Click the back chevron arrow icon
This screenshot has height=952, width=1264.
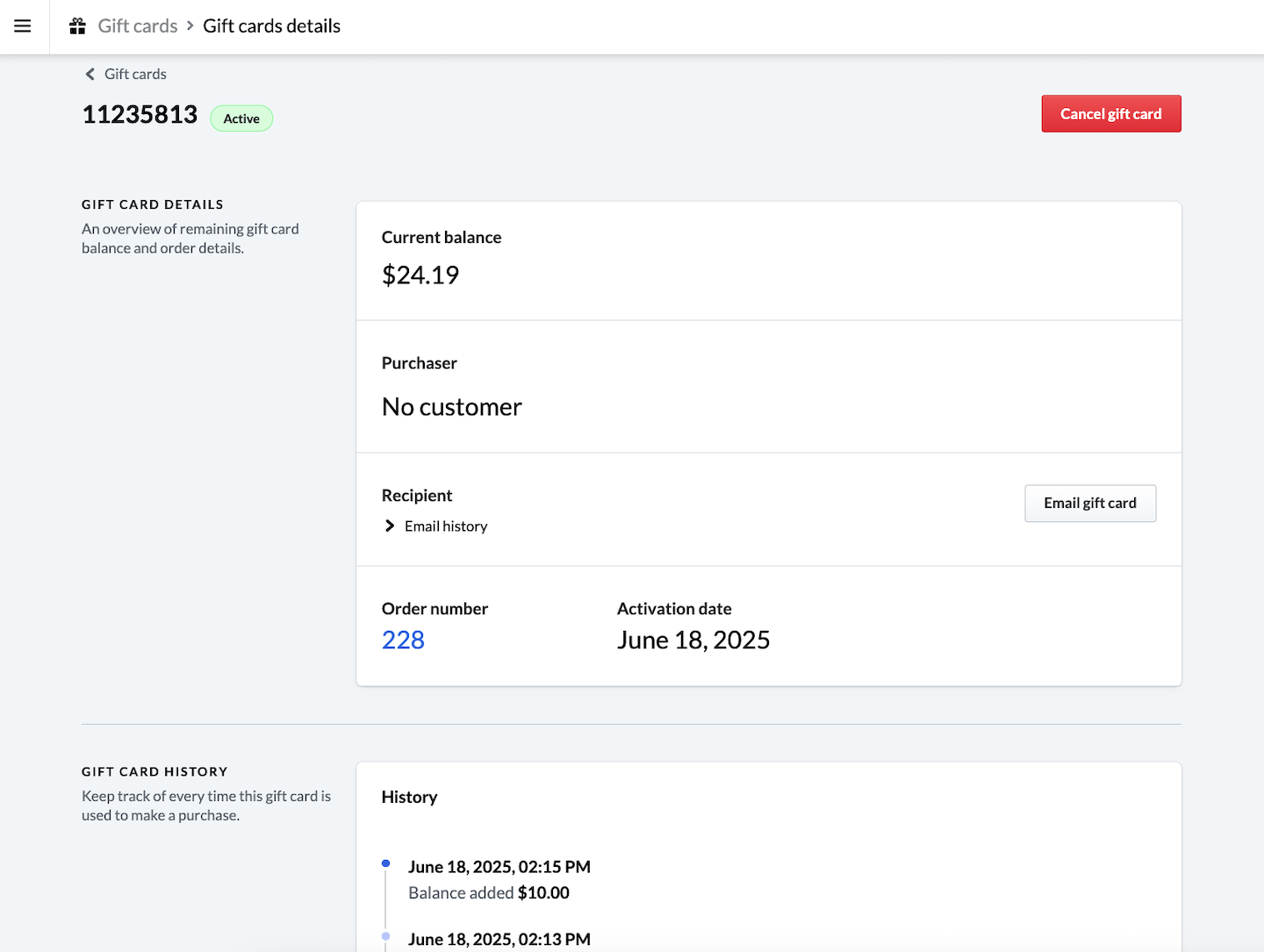[90, 75]
